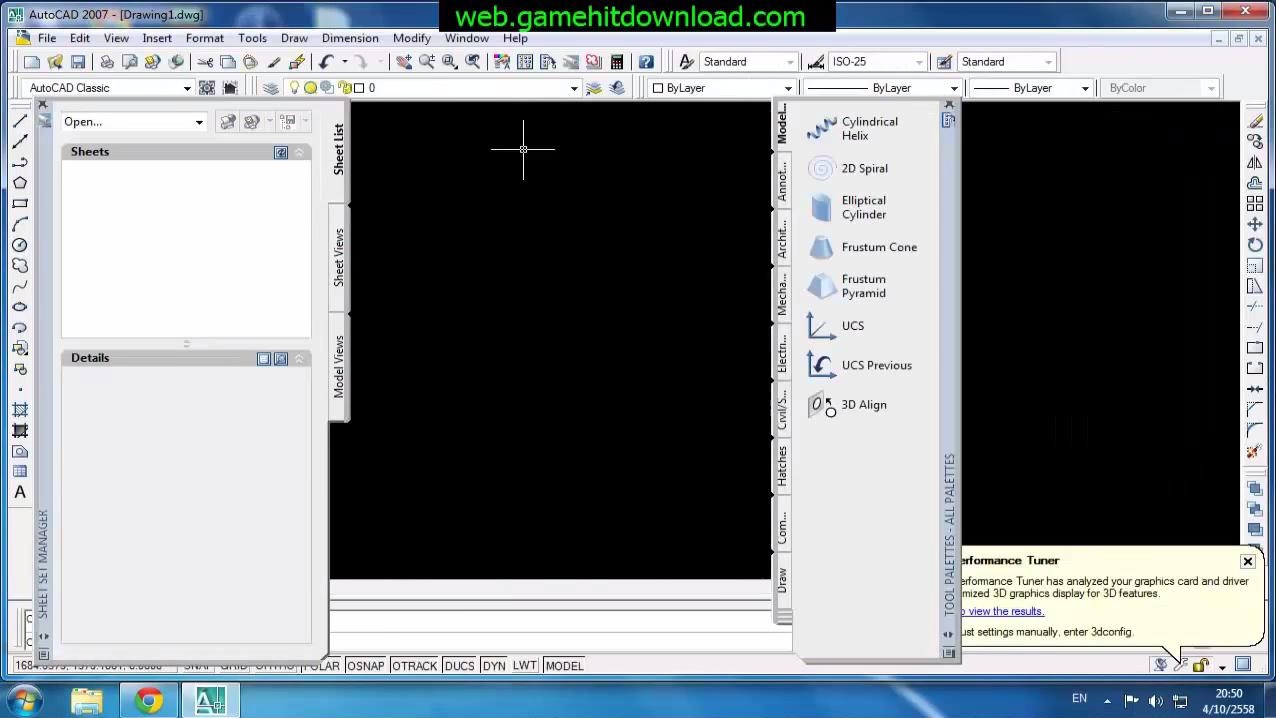Open the Standard text style dropdown
The image size is (1276, 718).
point(789,62)
